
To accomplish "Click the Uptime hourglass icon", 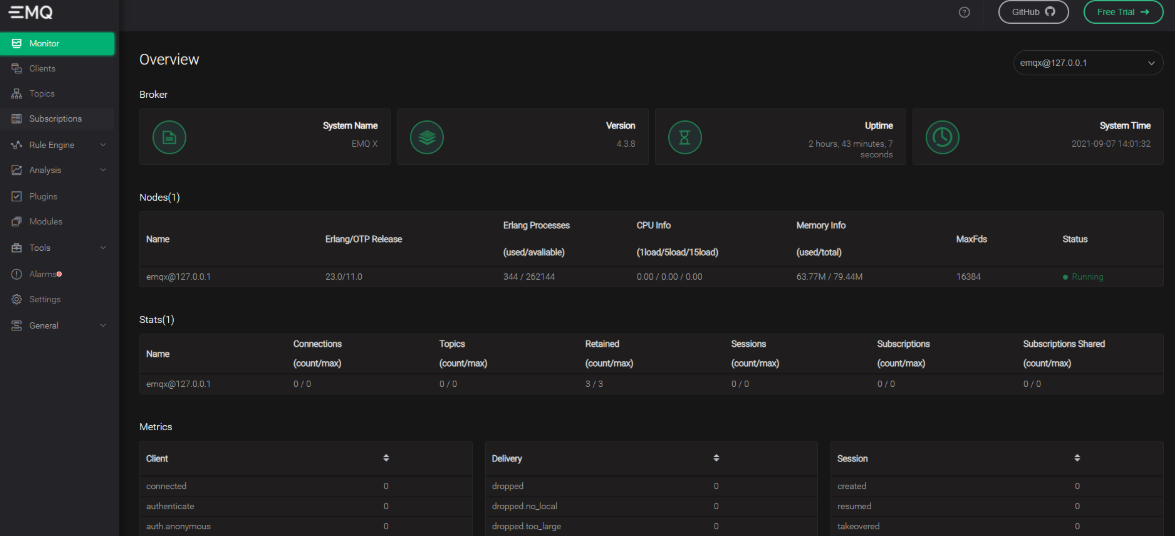I will [x=685, y=136].
